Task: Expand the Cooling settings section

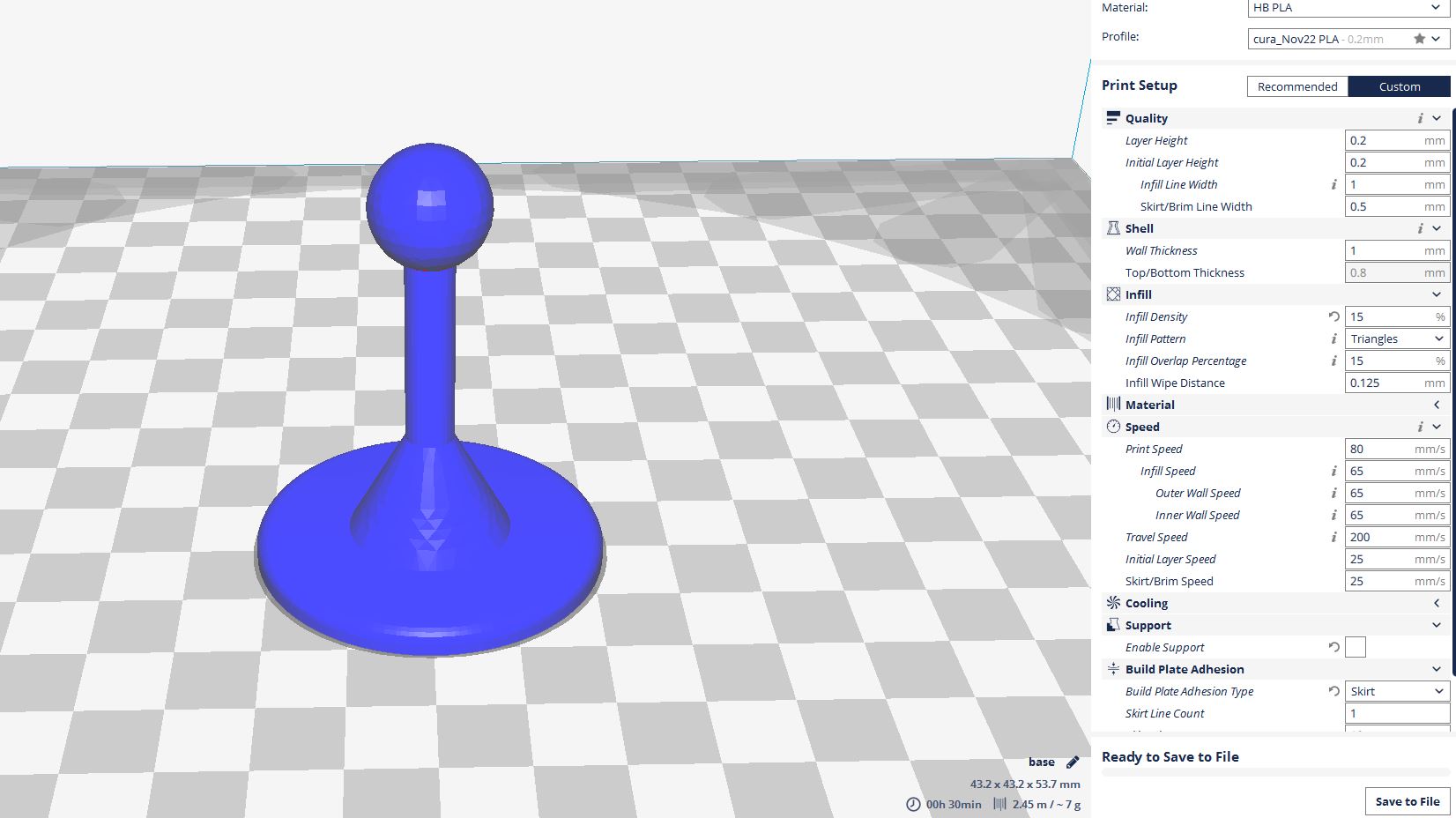Action: (1436, 603)
